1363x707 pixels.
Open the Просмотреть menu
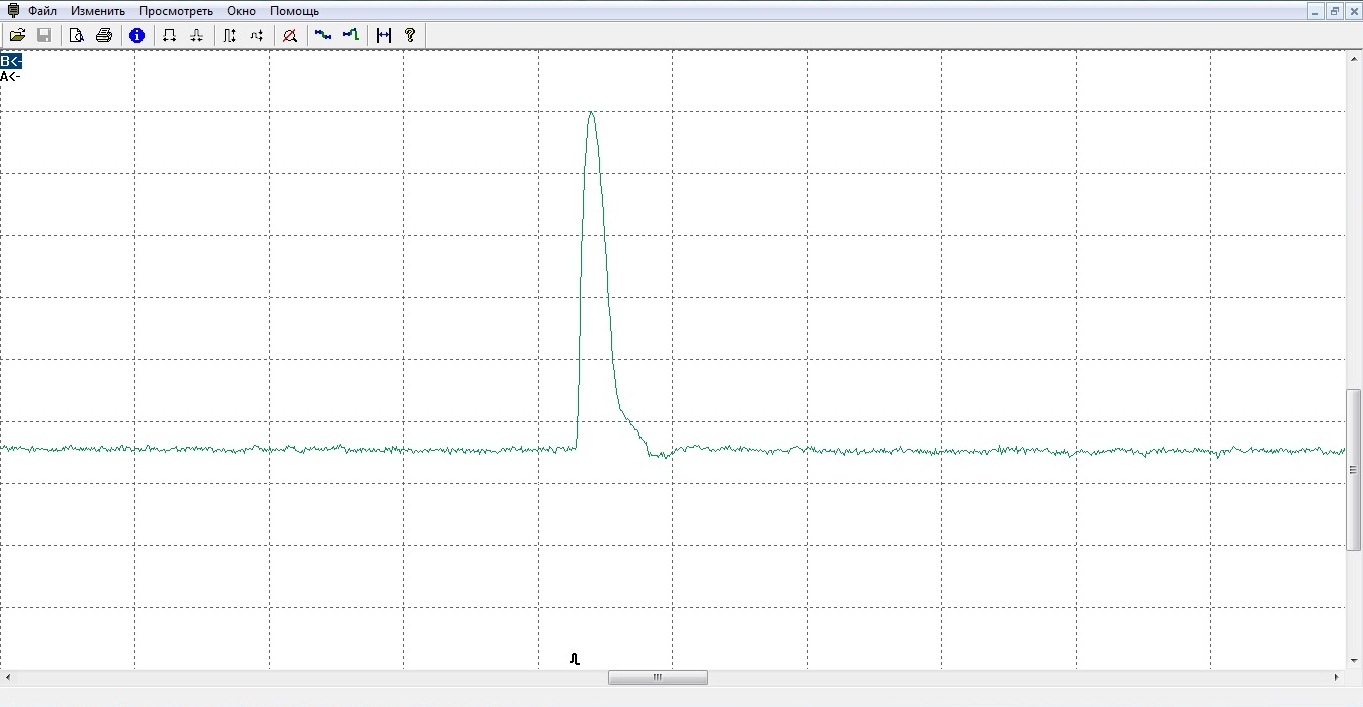[176, 11]
